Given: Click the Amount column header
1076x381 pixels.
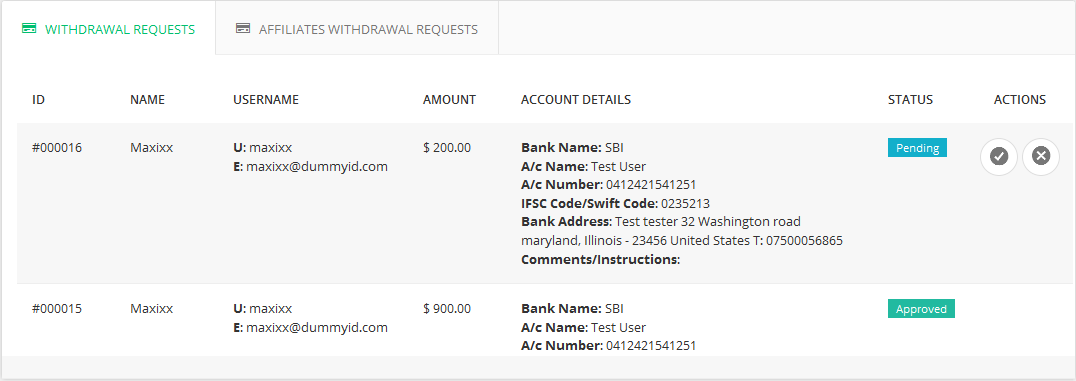Looking at the screenshot, I should (449, 100).
